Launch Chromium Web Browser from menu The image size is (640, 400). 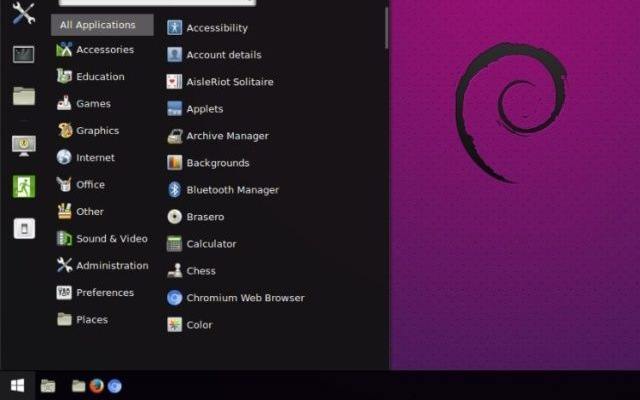(236, 298)
